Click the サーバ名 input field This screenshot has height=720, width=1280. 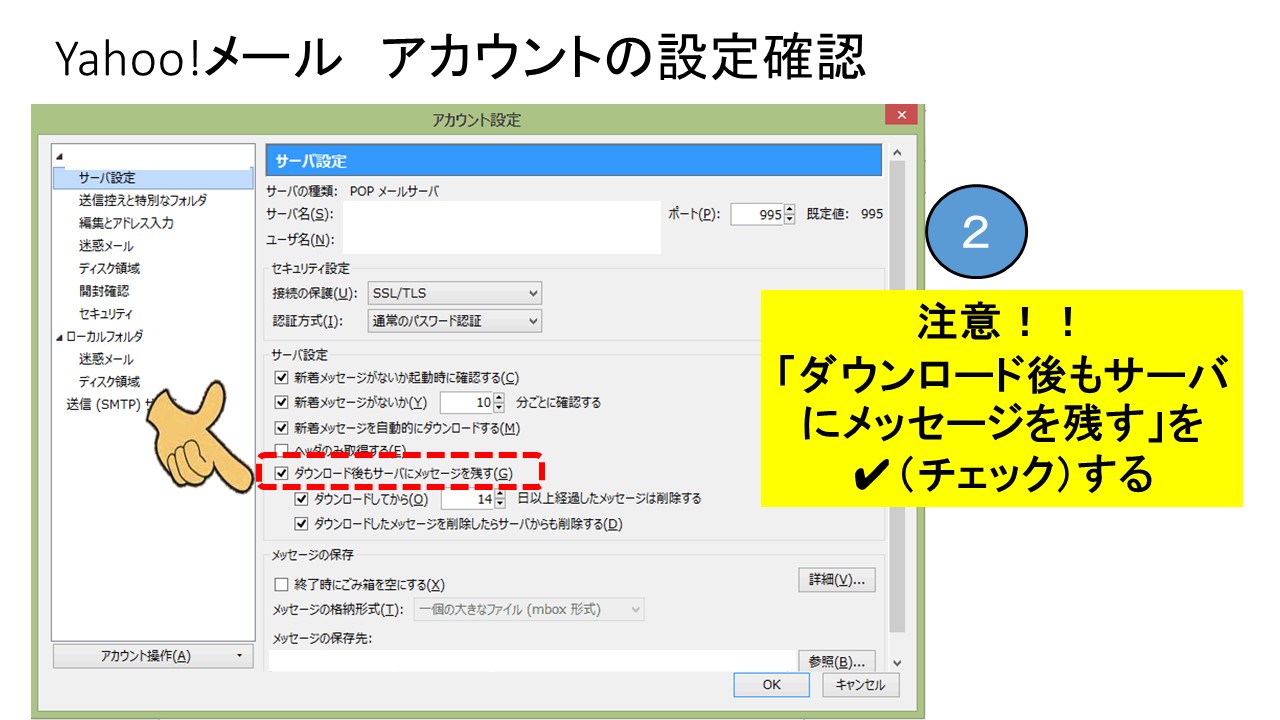tap(501, 214)
